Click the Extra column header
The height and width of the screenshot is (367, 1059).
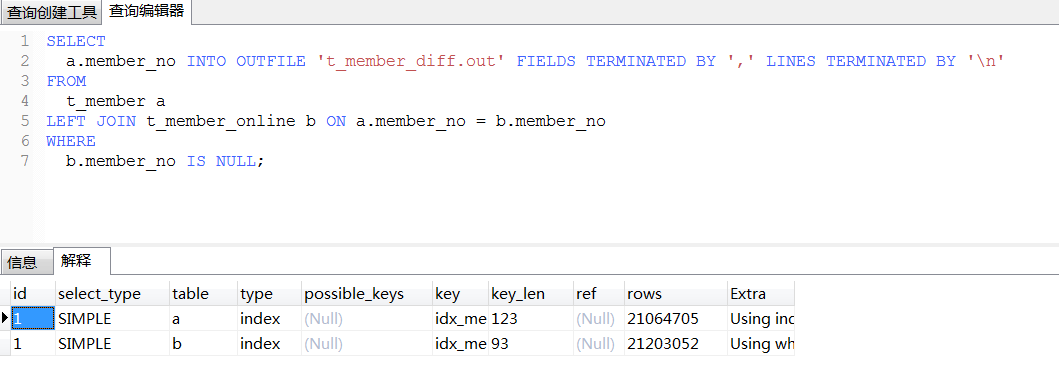760,294
